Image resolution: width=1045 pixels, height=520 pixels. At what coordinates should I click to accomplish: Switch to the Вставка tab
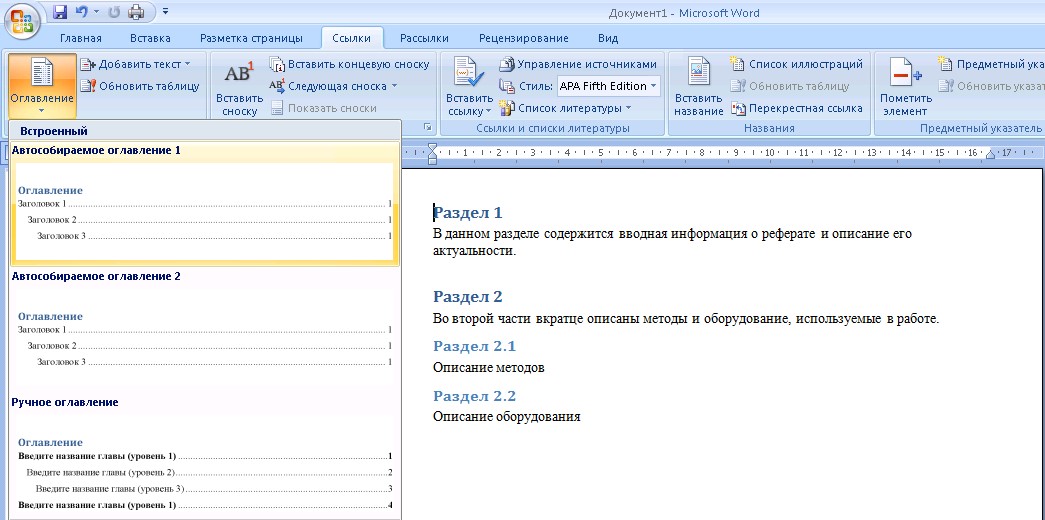150,38
